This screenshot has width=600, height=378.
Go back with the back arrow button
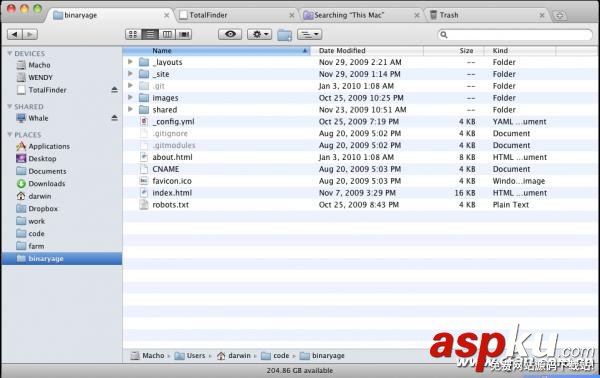coord(15,34)
